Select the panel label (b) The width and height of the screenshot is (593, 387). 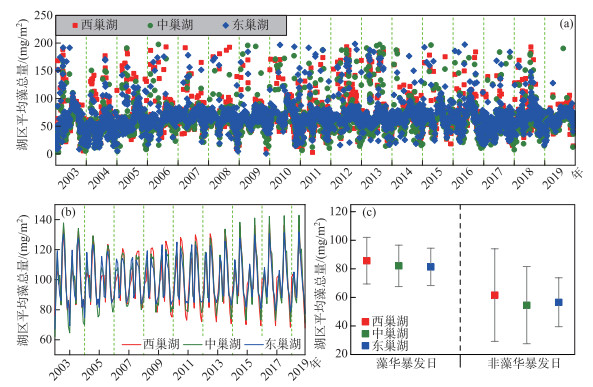click(x=68, y=212)
